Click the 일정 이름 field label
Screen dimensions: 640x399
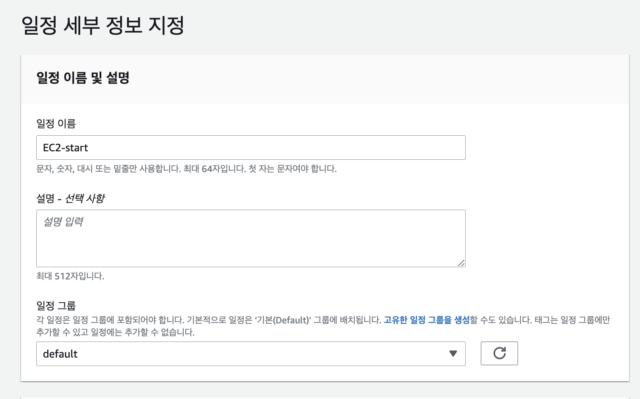coord(56,124)
